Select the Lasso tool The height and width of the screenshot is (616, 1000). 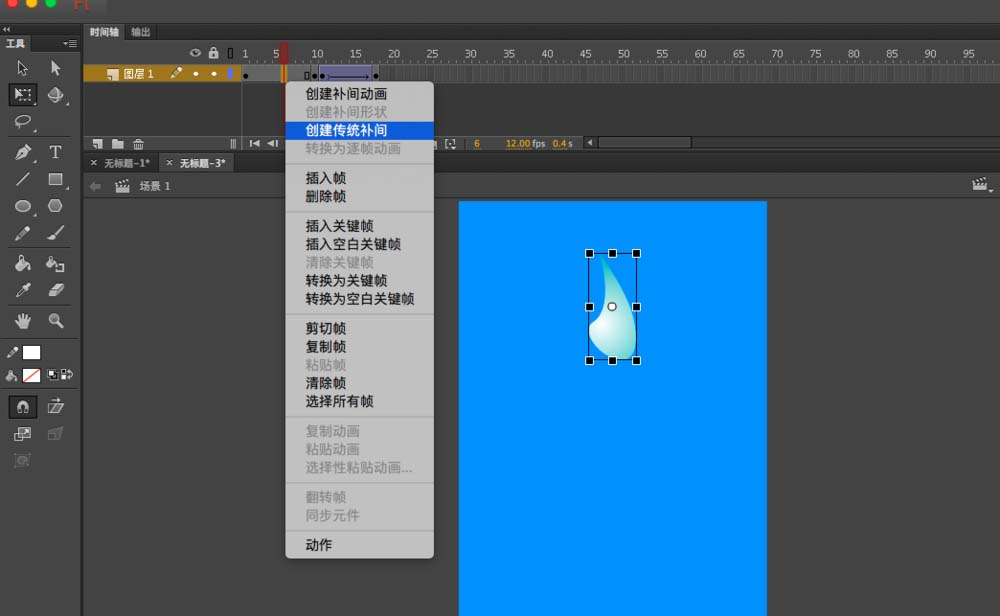coord(23,121)
